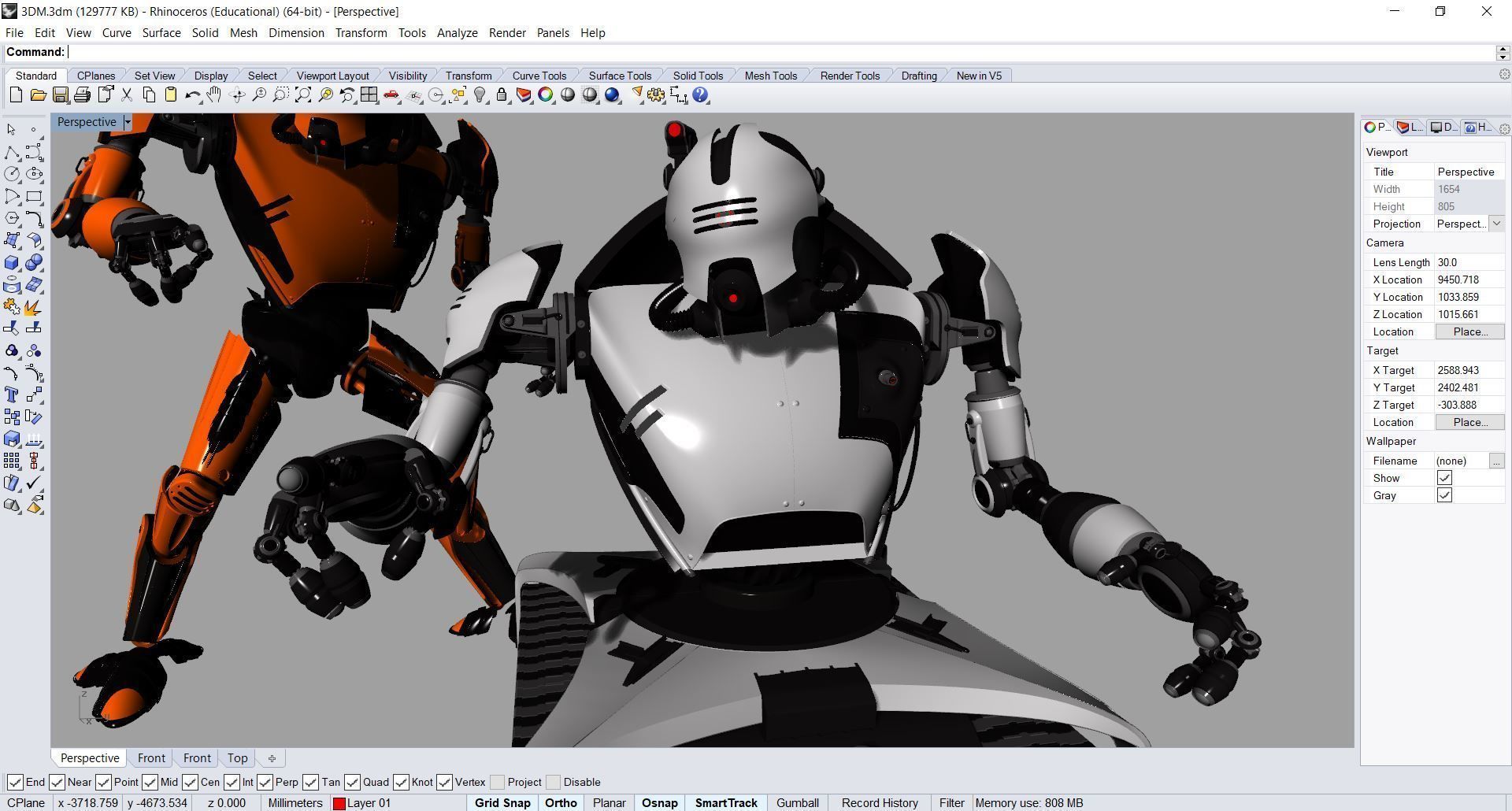The image size is (1512, 811).
Task: Toggle the Cen osnap checkbox
Action: 190,782
